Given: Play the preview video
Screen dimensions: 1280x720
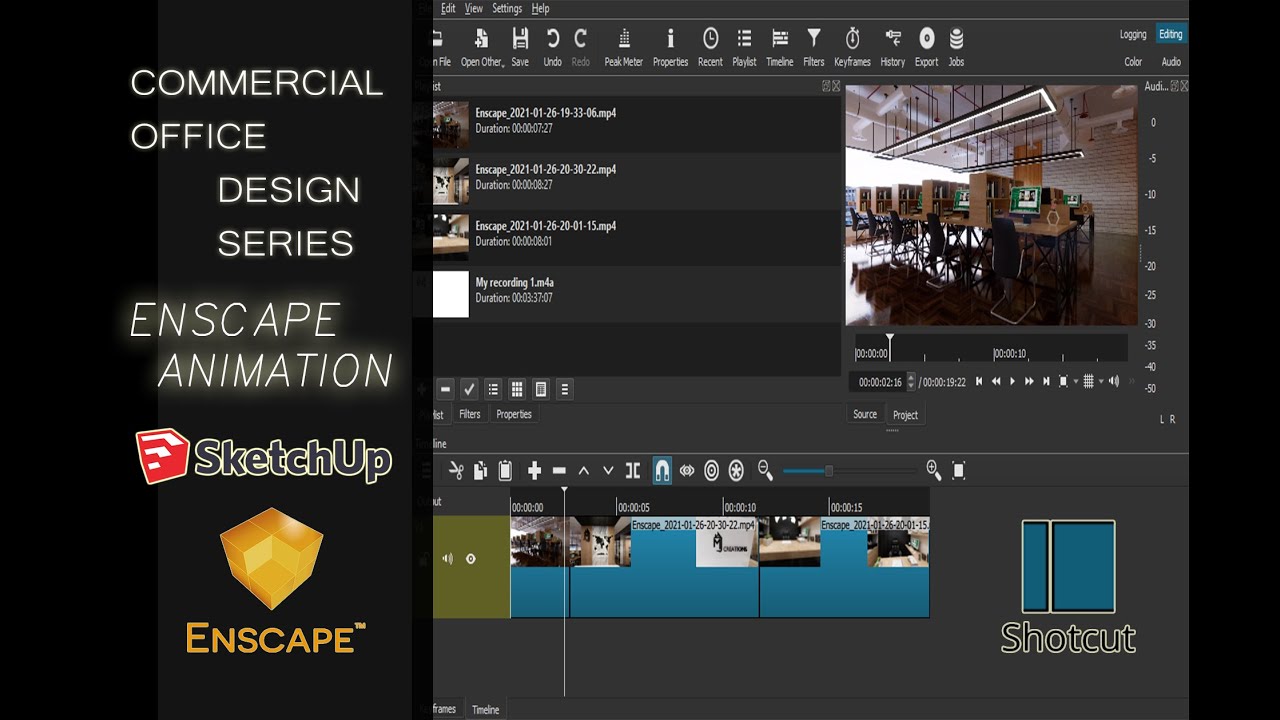Looking at the screenshot, I should tap(1012, 381).
